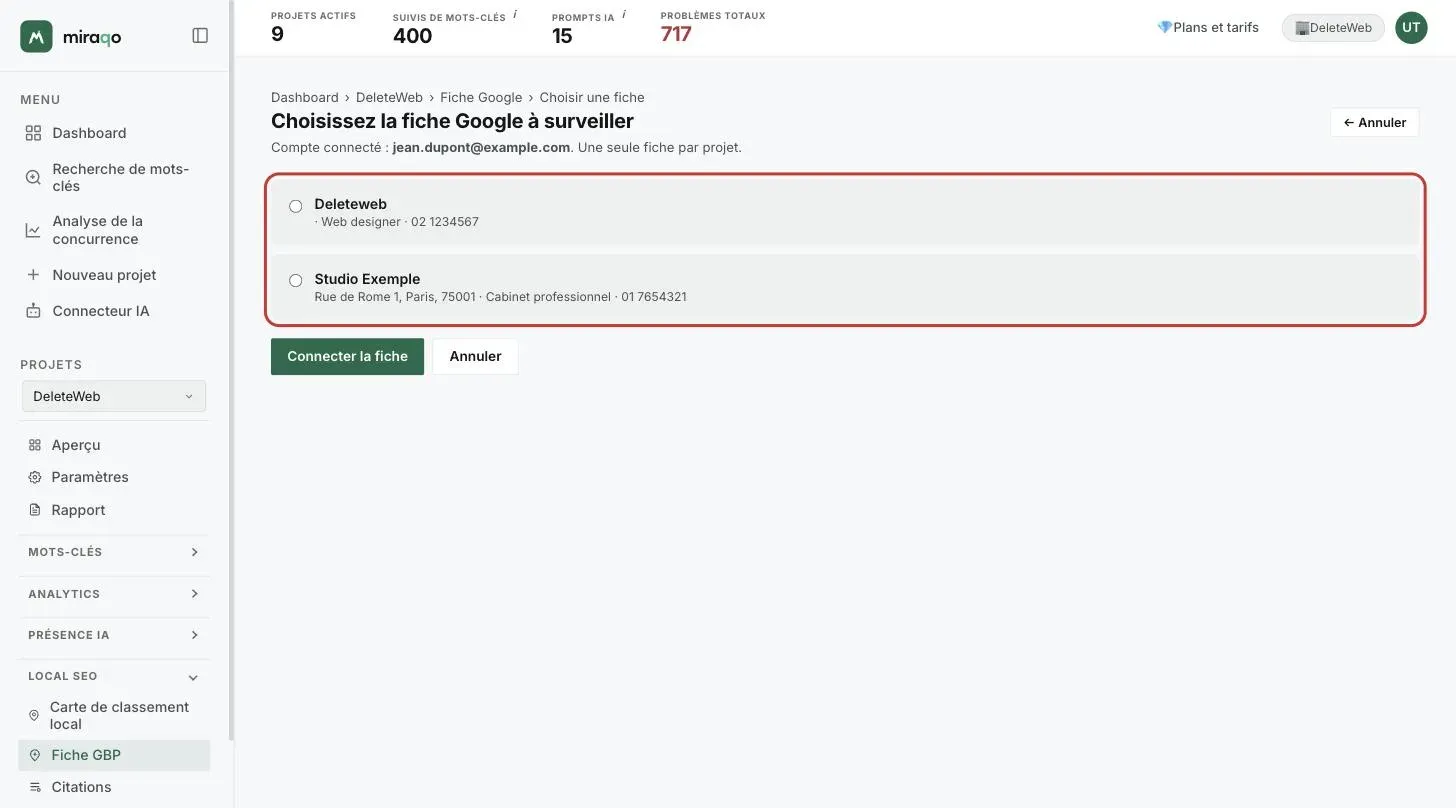This screenshot has height=808, width=1456.
Task: Click the Citations list icon
Action: [35, 787]
